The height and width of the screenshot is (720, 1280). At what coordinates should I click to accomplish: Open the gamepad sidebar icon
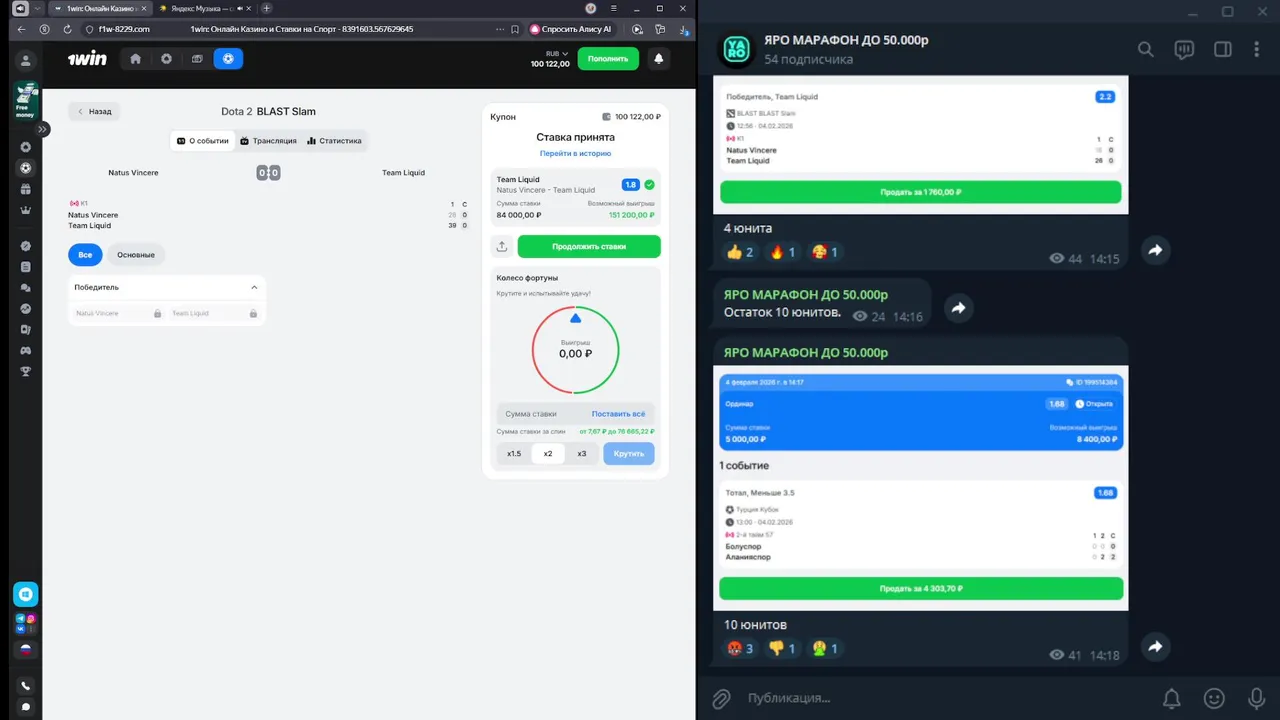pos(26,350)
